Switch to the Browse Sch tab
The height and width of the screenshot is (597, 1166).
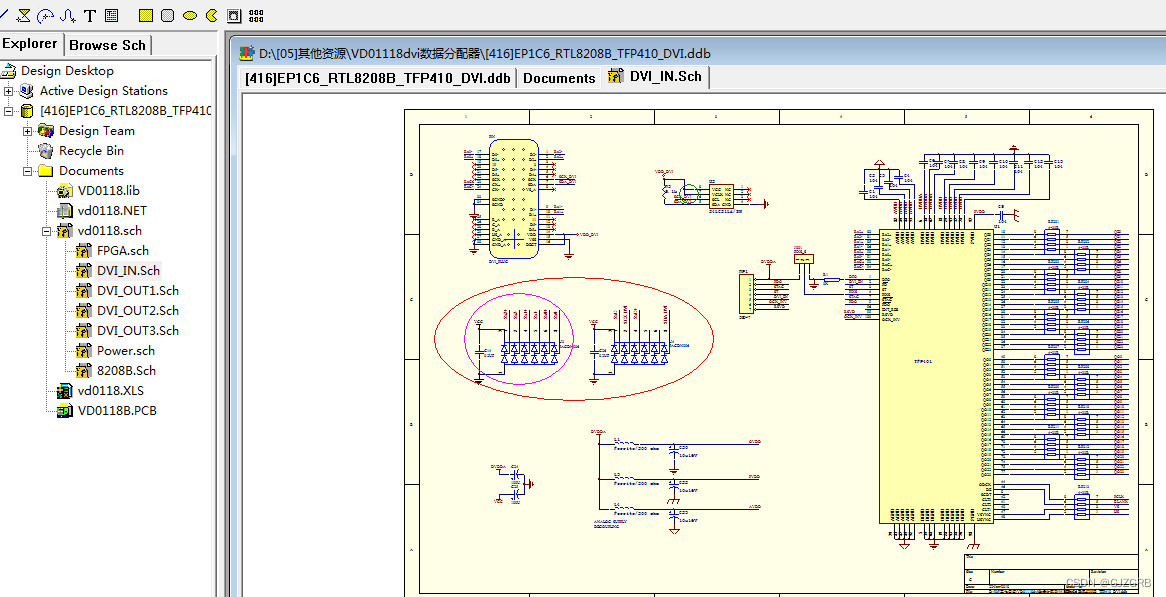[107, 44]
